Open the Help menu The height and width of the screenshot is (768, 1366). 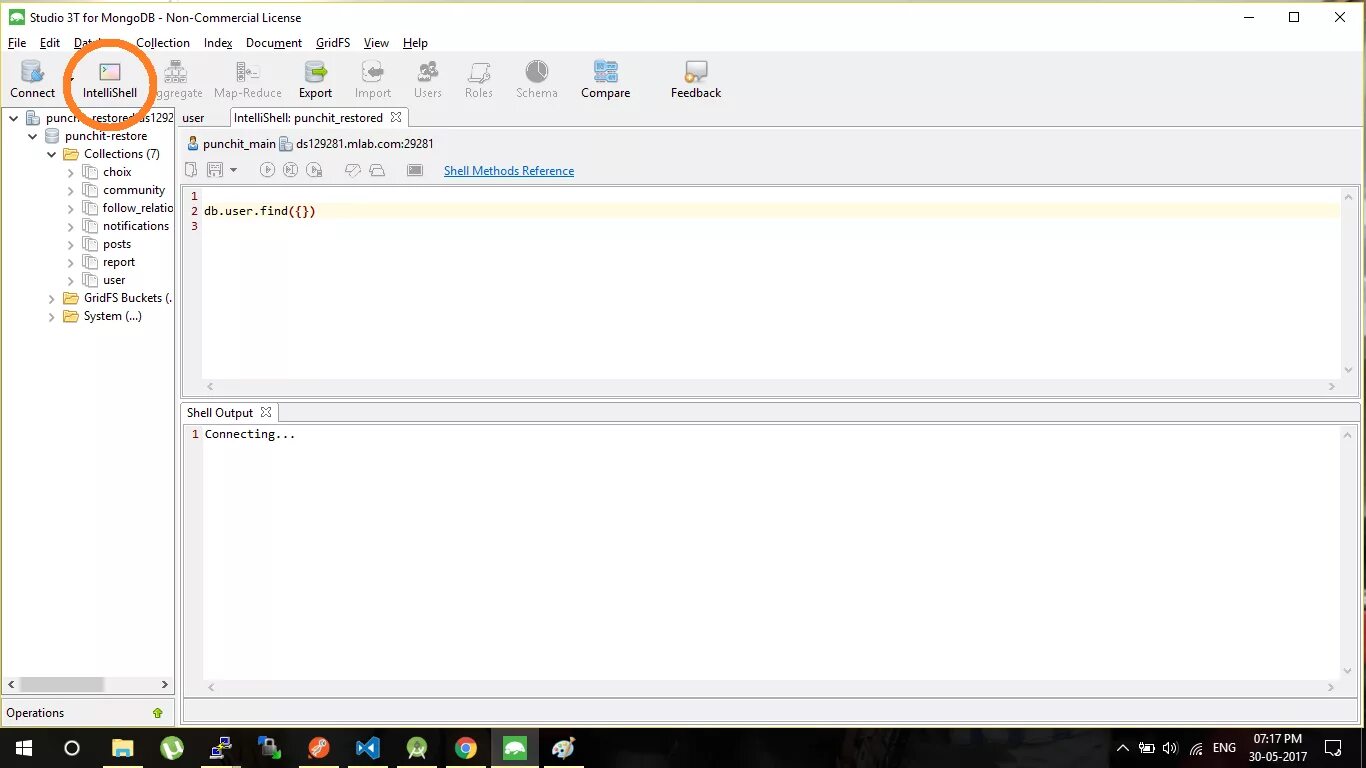[x=415, y=43]
